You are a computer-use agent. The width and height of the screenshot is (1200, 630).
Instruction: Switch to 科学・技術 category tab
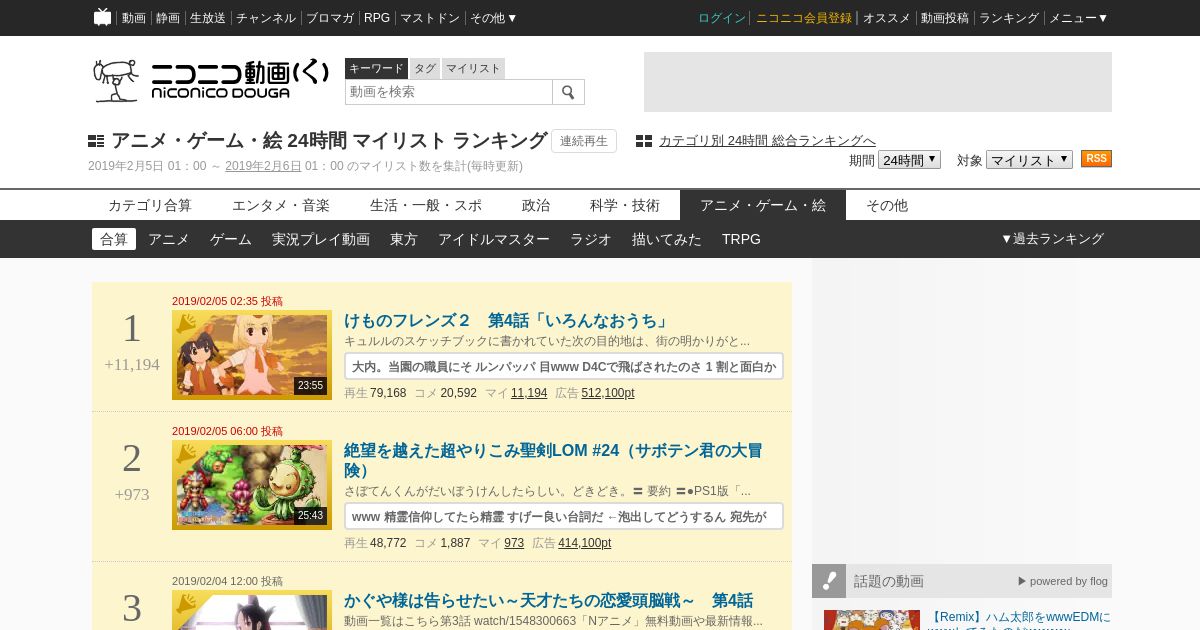(x=625, y=205)
